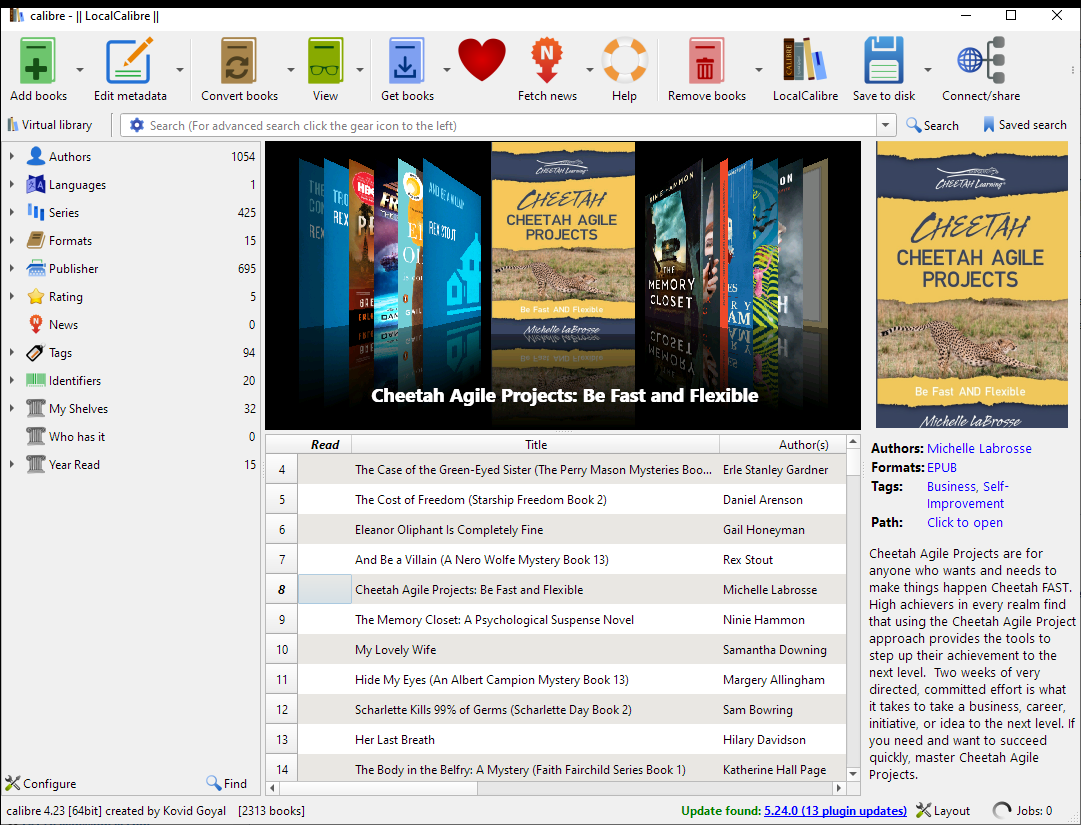Open the LocalCalibre library icon
This screenshot has width=1081, height=825.
(805, 61)
